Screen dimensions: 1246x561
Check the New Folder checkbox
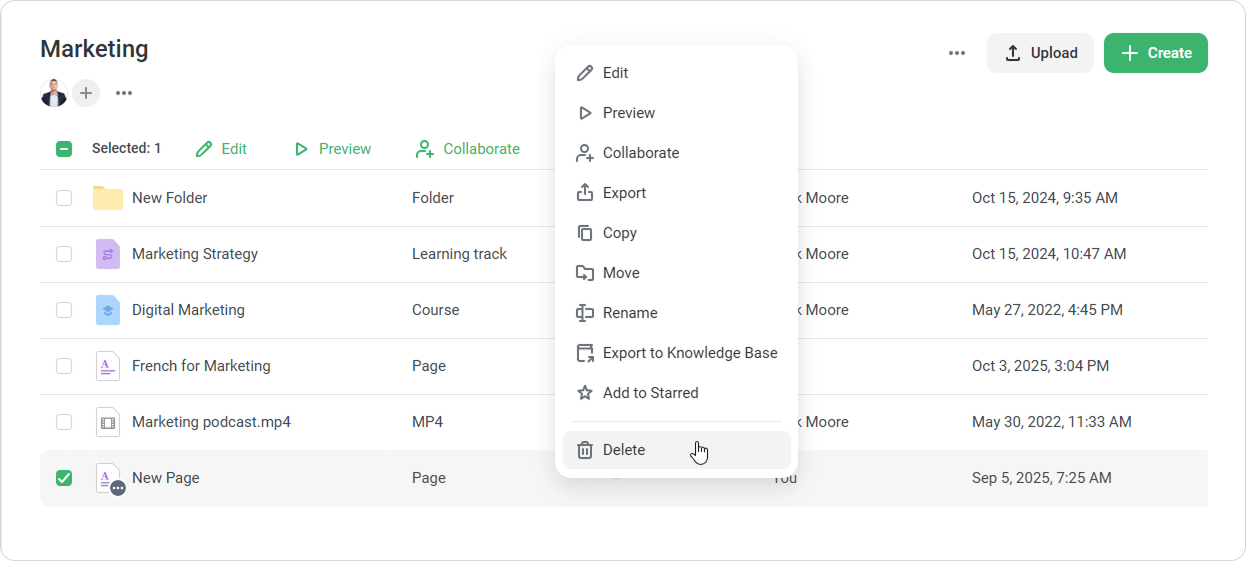coord(64,198)
